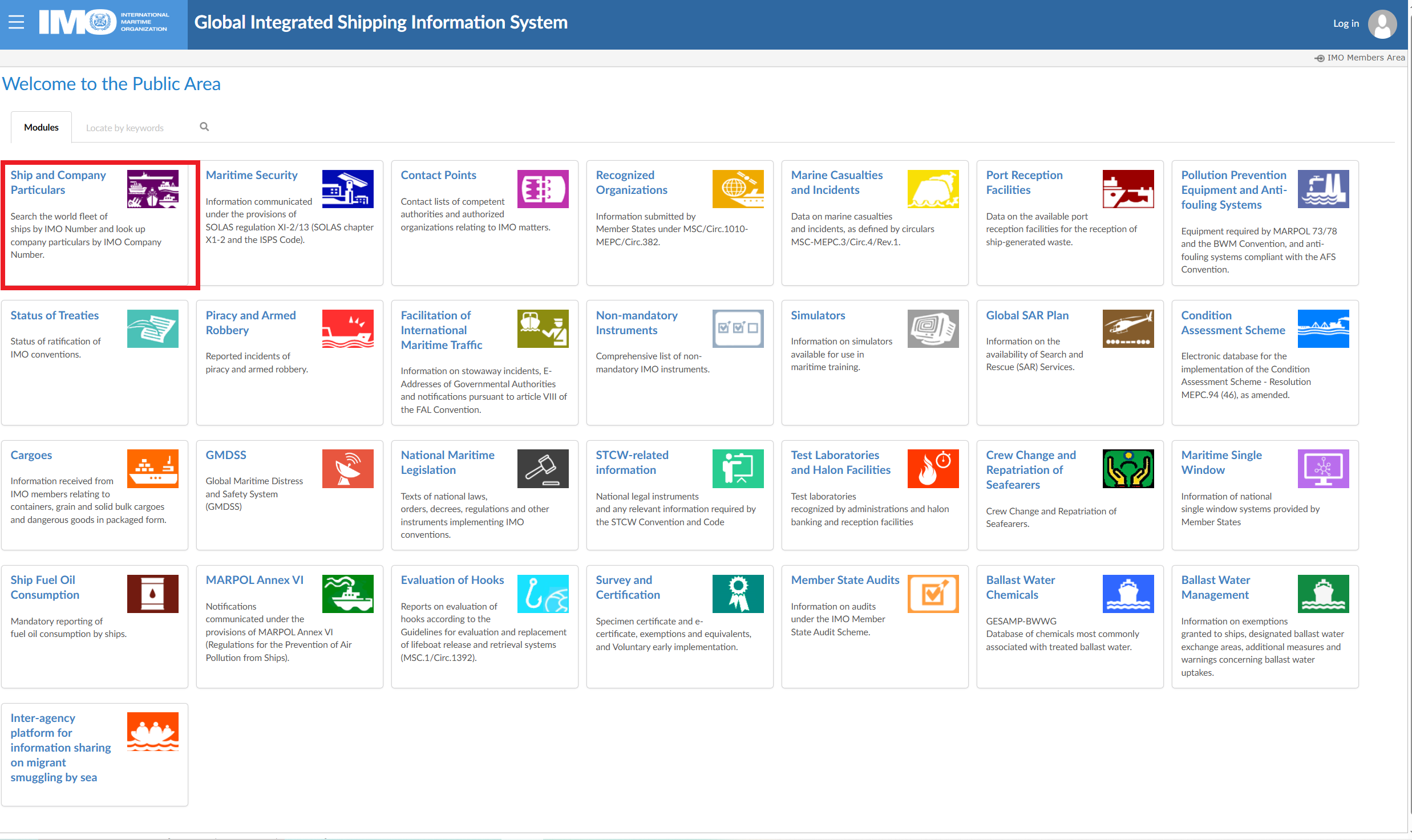Click the Simulators monitor icon
The height and width of the screenshot is (840, 1412).
coord(933,328)
